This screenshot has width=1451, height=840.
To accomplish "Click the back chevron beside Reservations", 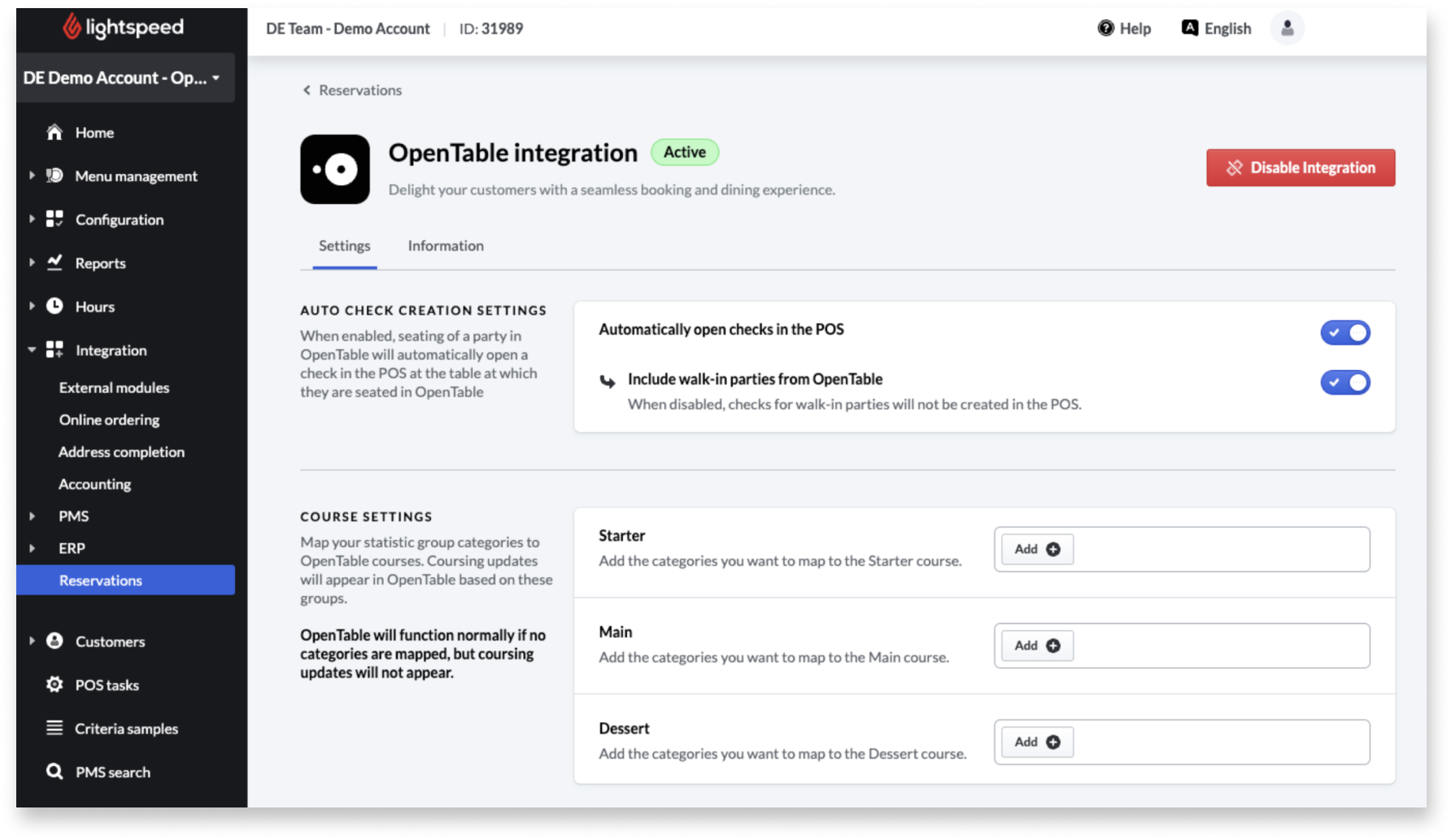I will tap(307, 90).
